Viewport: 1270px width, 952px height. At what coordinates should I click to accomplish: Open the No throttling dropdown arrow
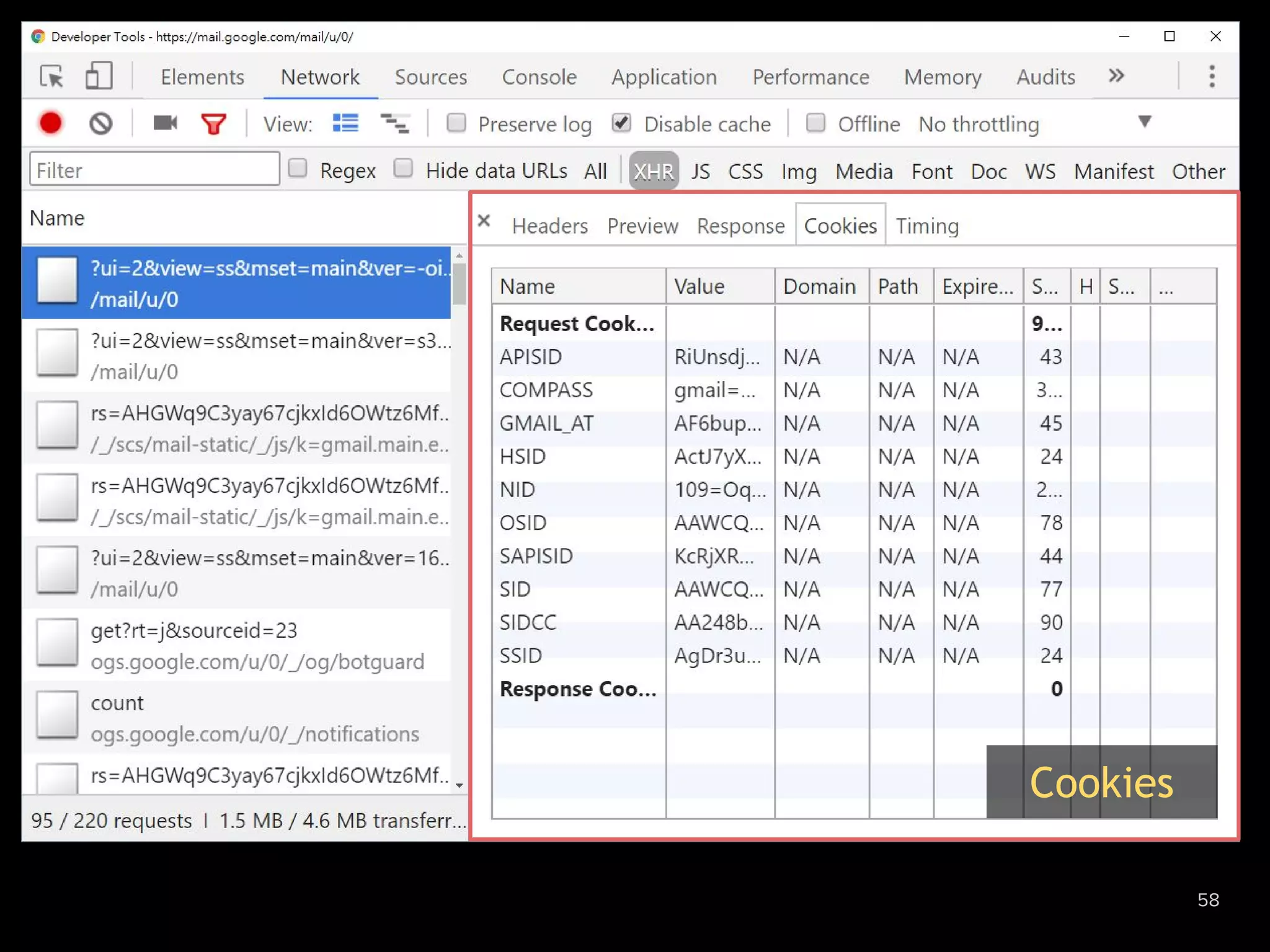click(x=1145, y=121)
